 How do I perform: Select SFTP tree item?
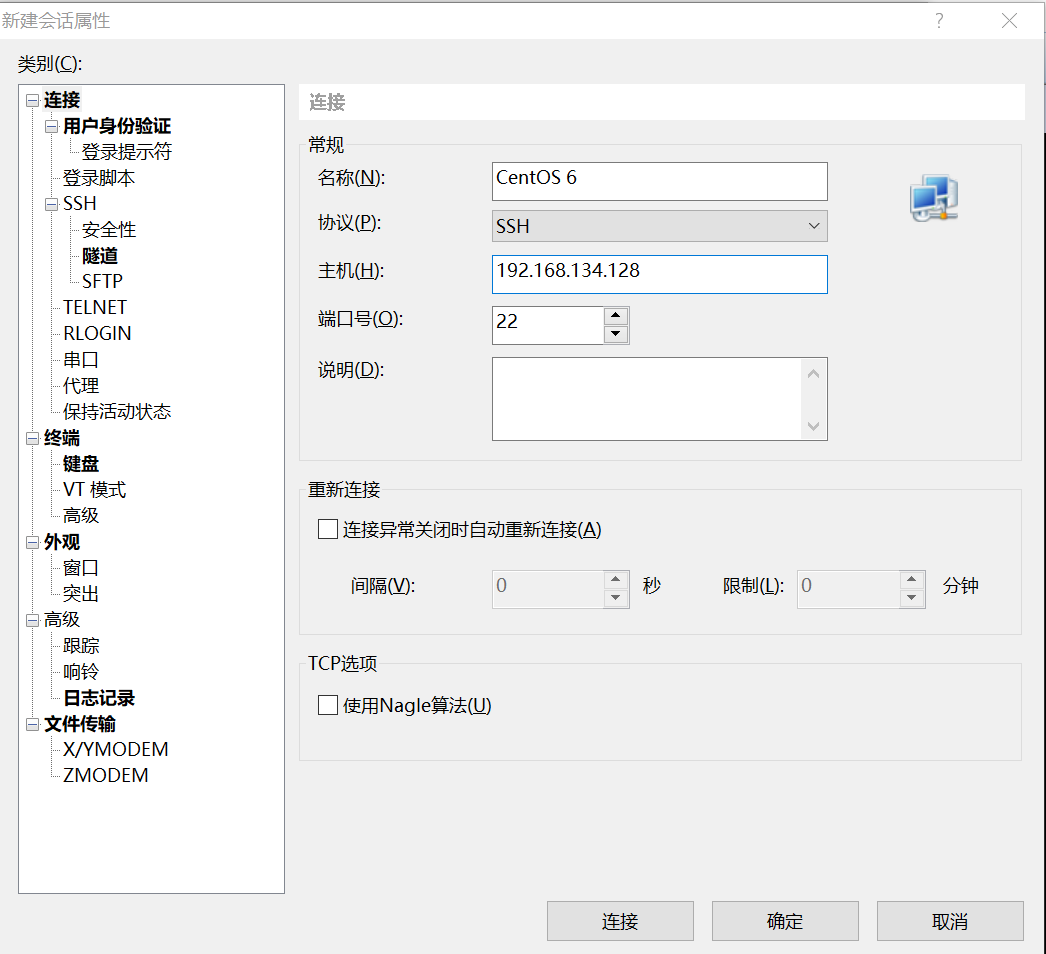102,282
